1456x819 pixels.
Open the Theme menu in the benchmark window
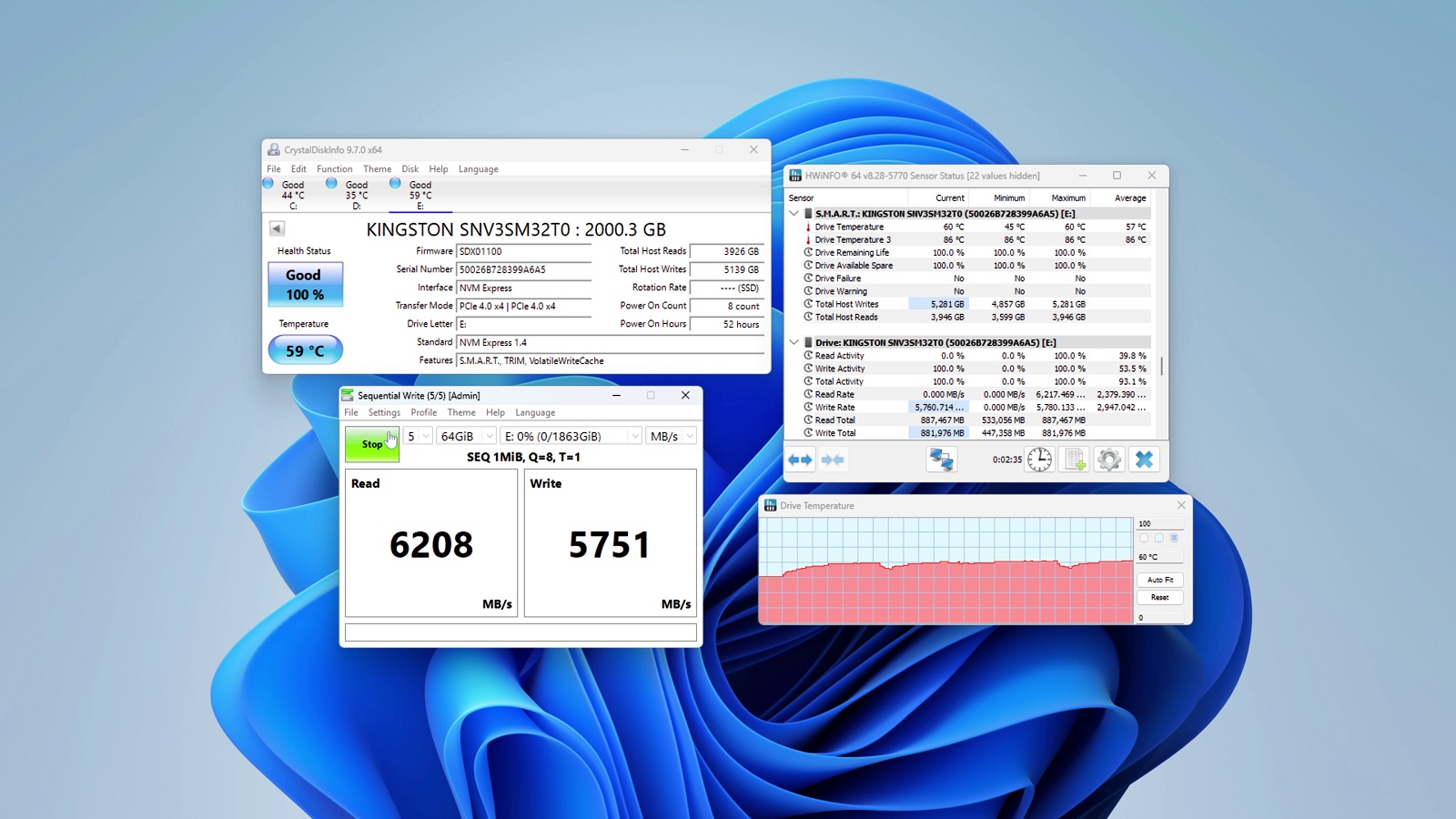point(461,412)
